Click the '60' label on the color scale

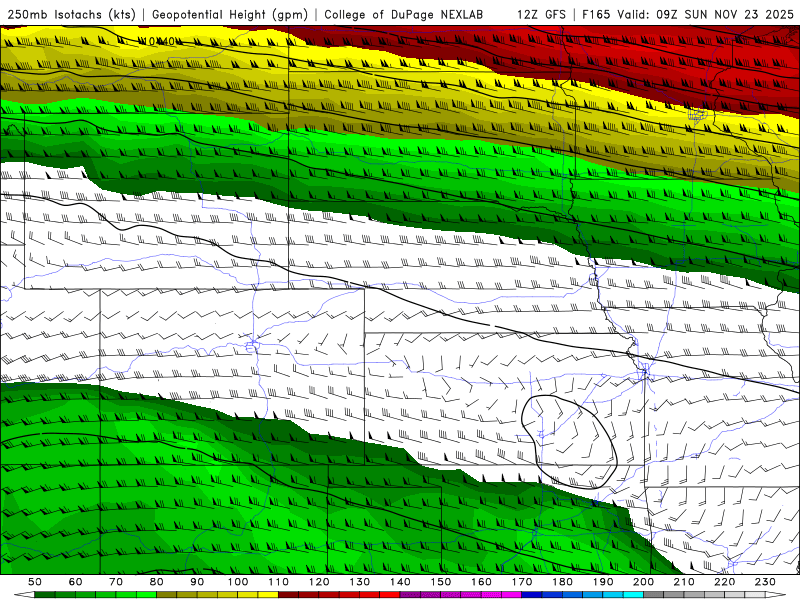tap(76, 582)
